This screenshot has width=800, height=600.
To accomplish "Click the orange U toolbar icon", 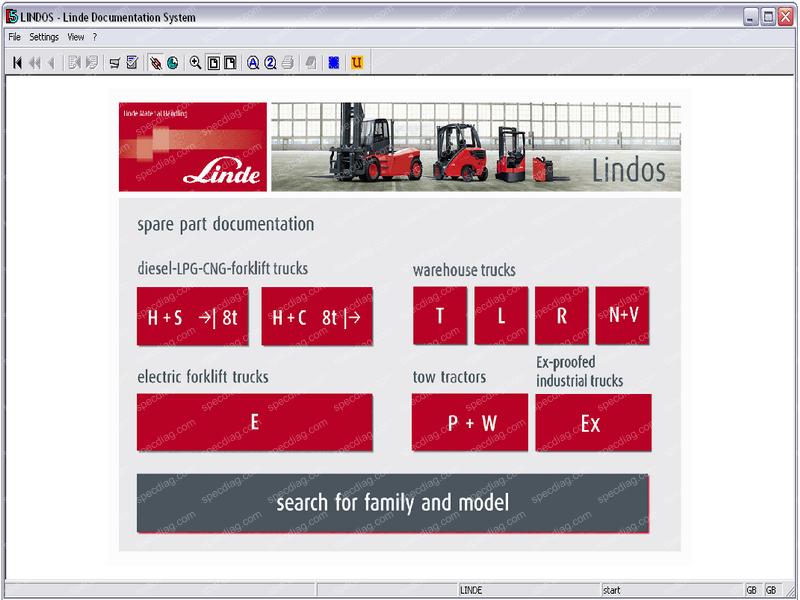I will (357, 63).
